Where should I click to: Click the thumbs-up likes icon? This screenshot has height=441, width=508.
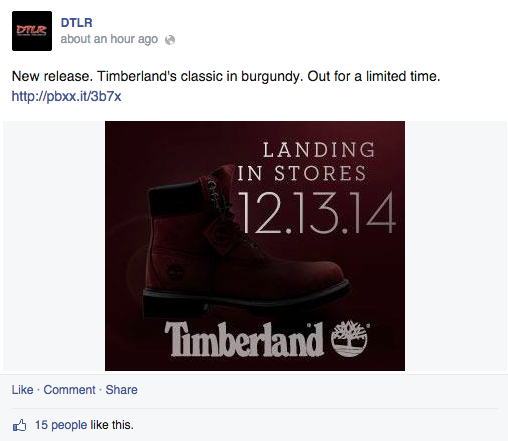[x=19, y=425]
